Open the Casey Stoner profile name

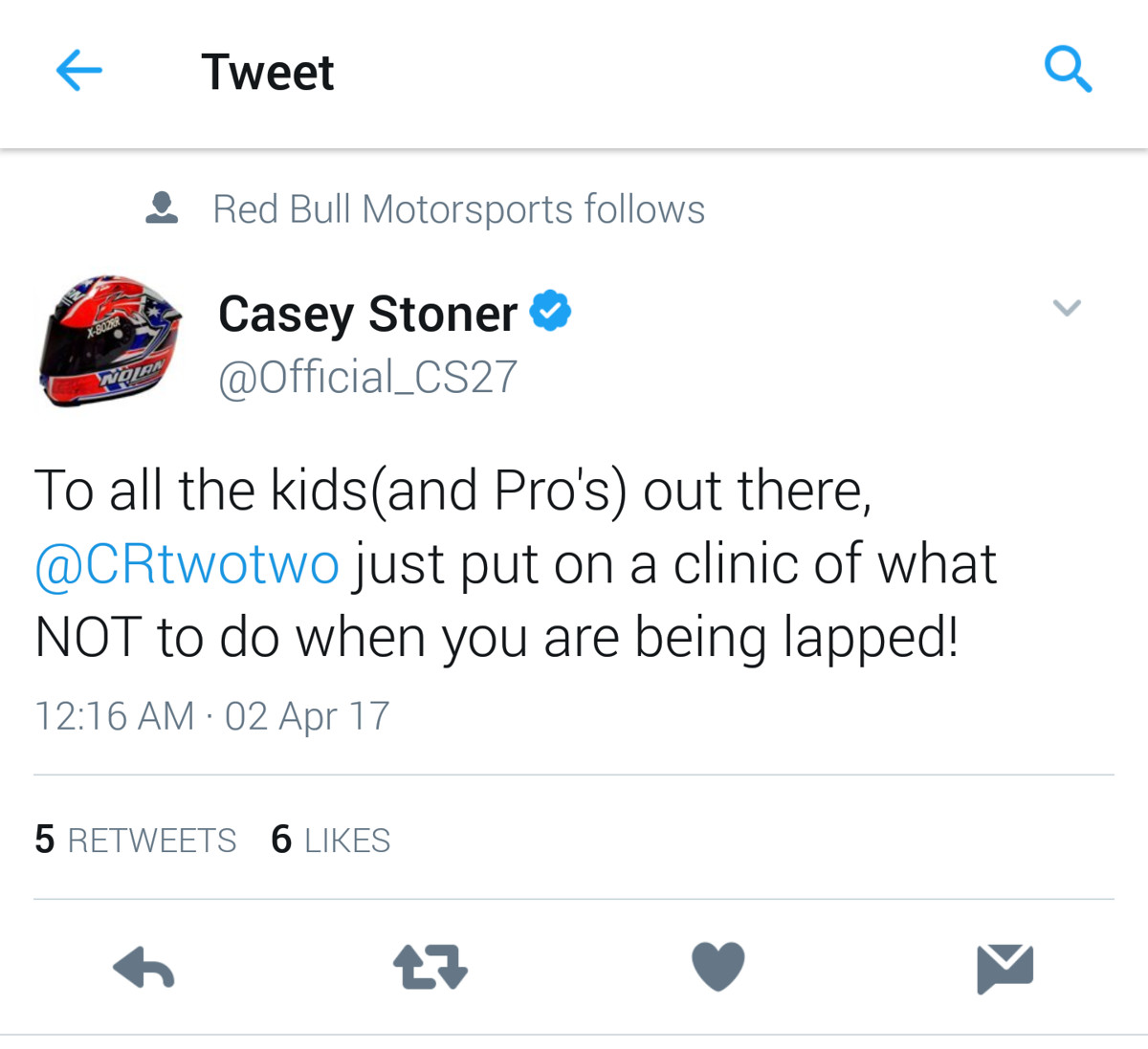[x=368, y=314]
